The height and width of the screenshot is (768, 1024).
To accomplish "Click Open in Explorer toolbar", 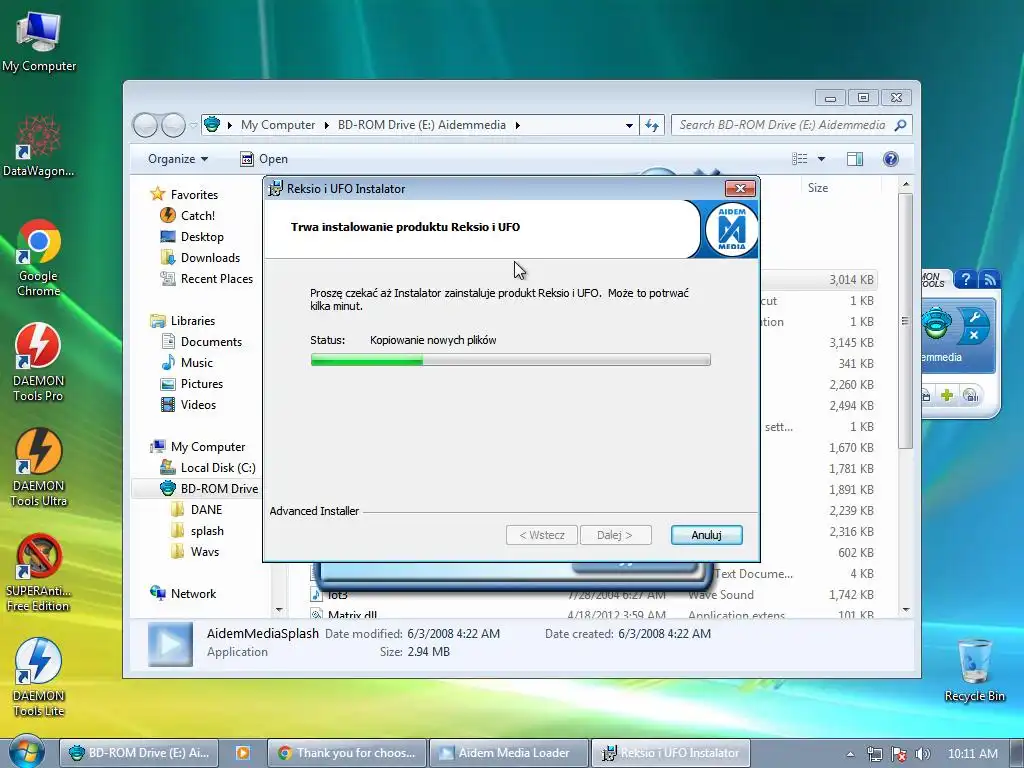I will coord(264,159).
